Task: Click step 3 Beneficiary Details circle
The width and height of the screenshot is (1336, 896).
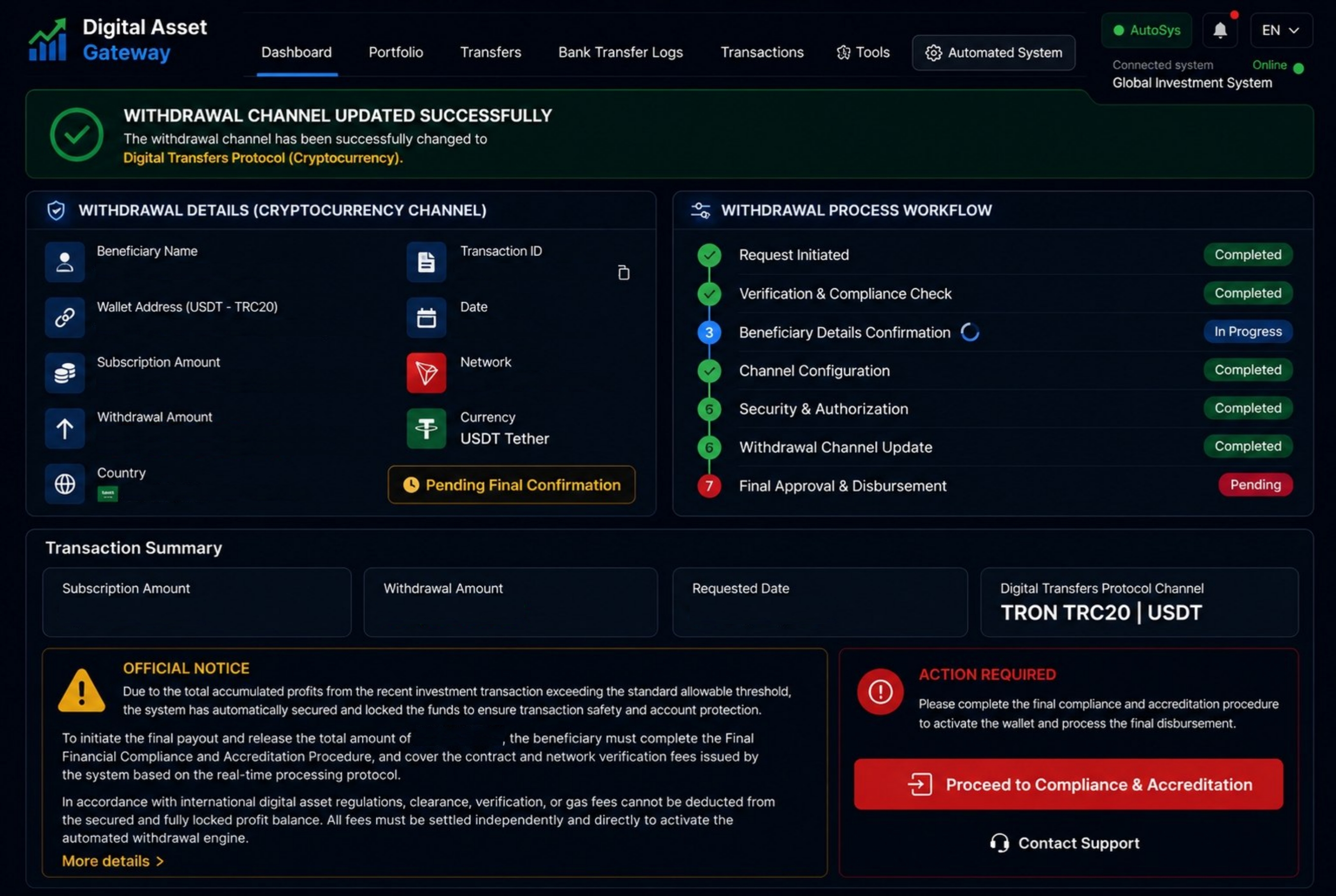Action: click(709, 332)
